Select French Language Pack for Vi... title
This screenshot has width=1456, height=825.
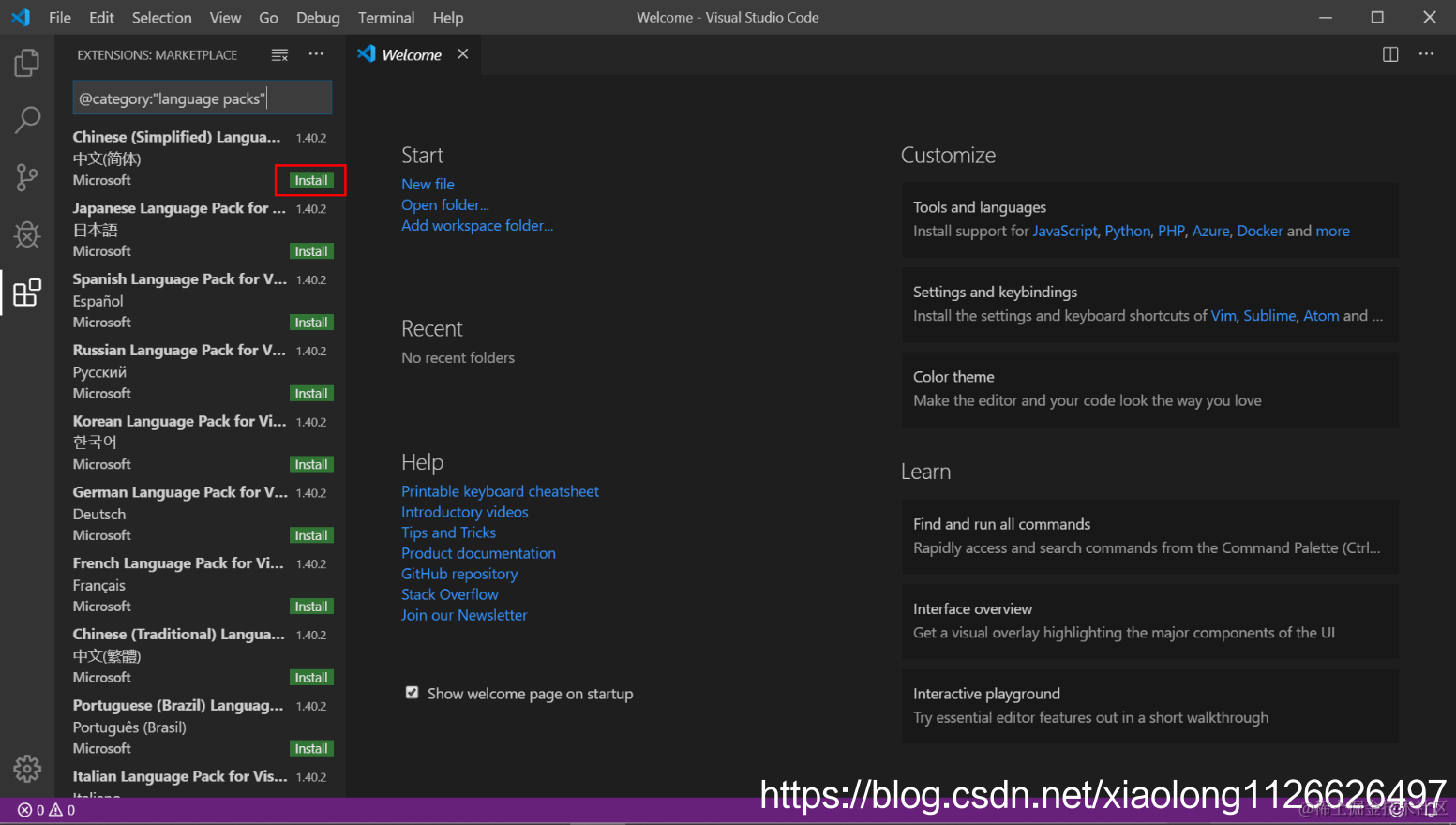click(x=178, y=563)
